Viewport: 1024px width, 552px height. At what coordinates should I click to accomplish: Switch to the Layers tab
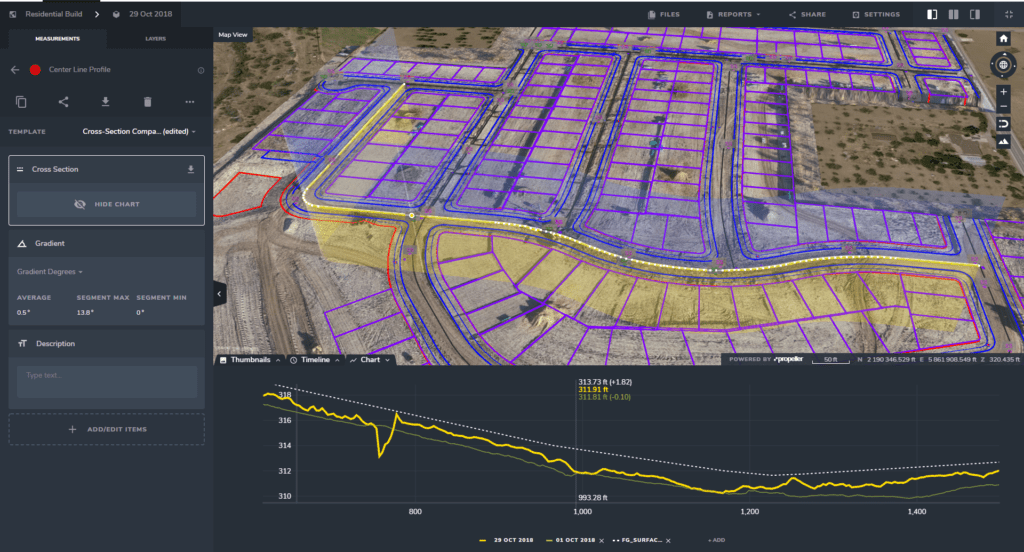[157, 40]
